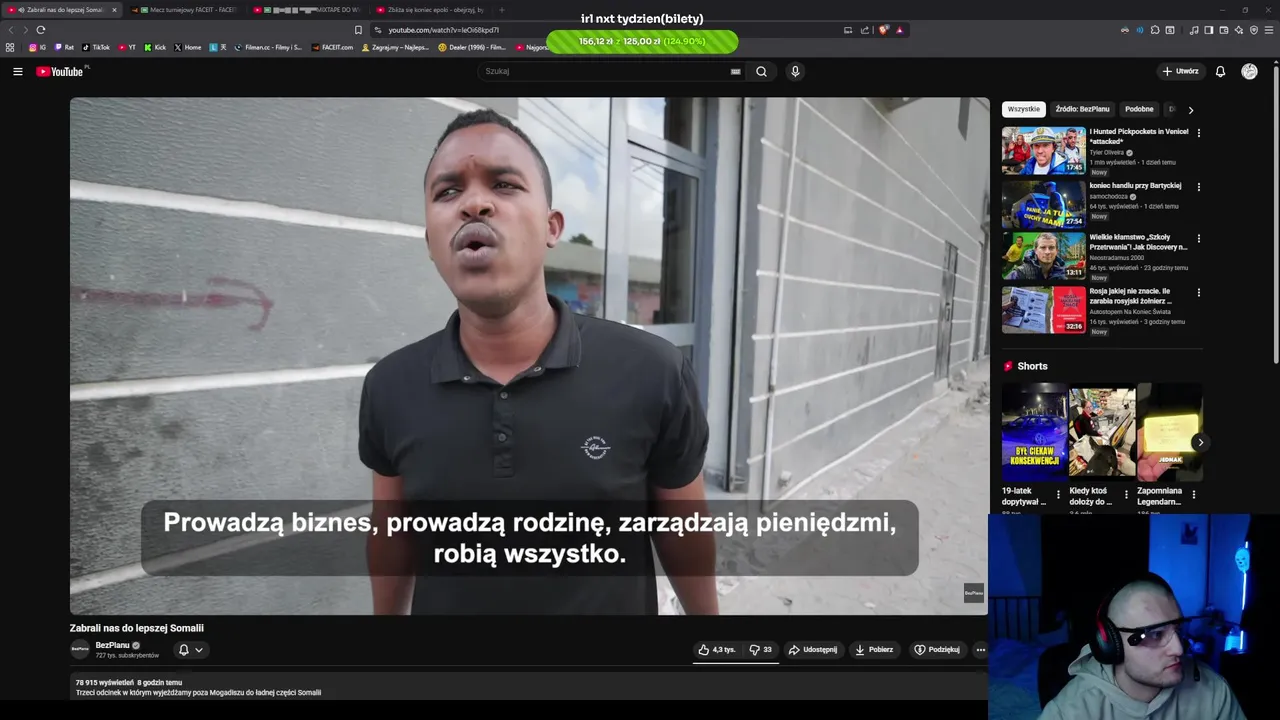Toggle the browser sidebar panel
Screen dimensions: 1280x720
click(x=1208, y=30)
